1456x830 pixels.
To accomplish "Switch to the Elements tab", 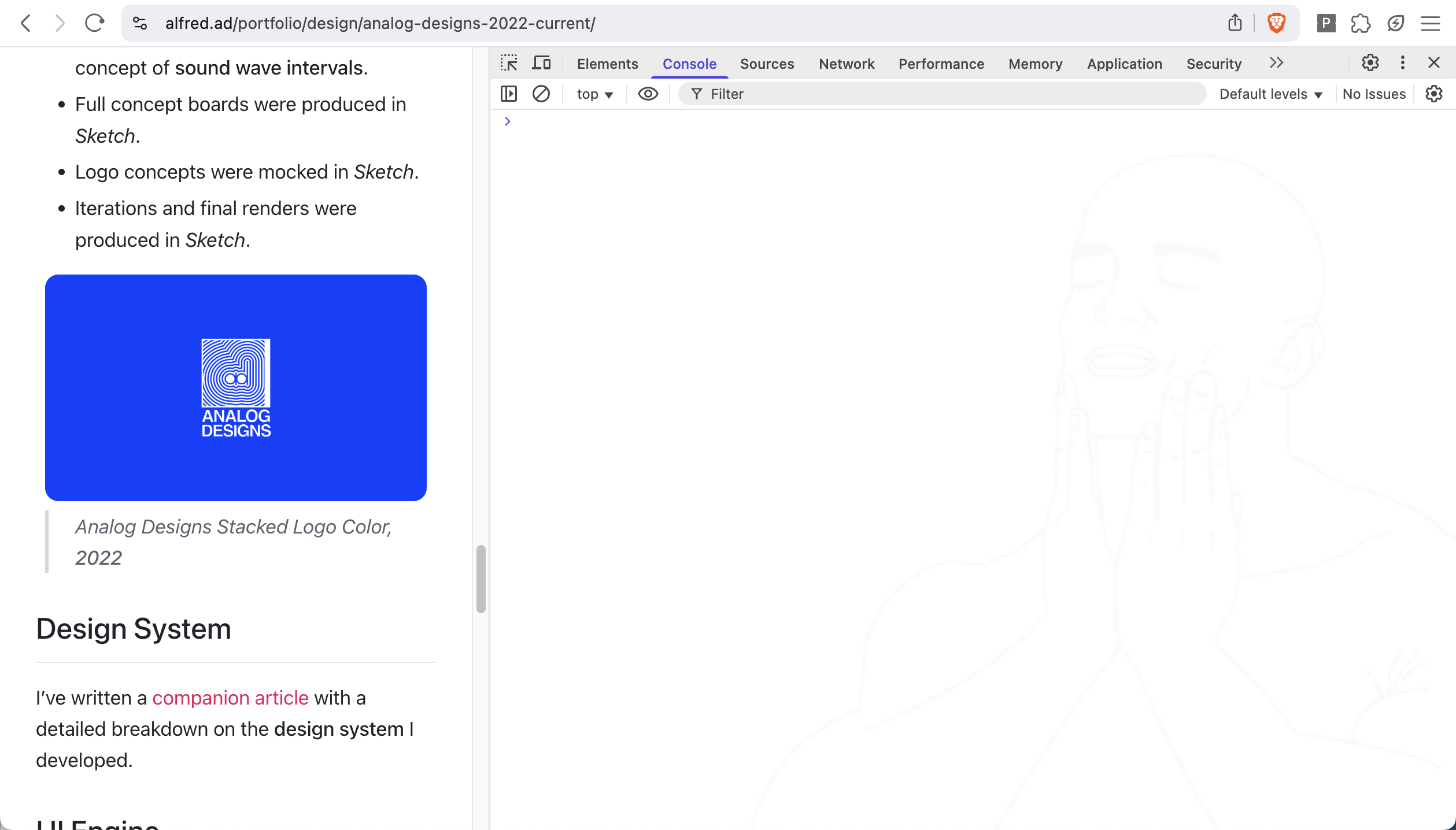I will [607, 64].
